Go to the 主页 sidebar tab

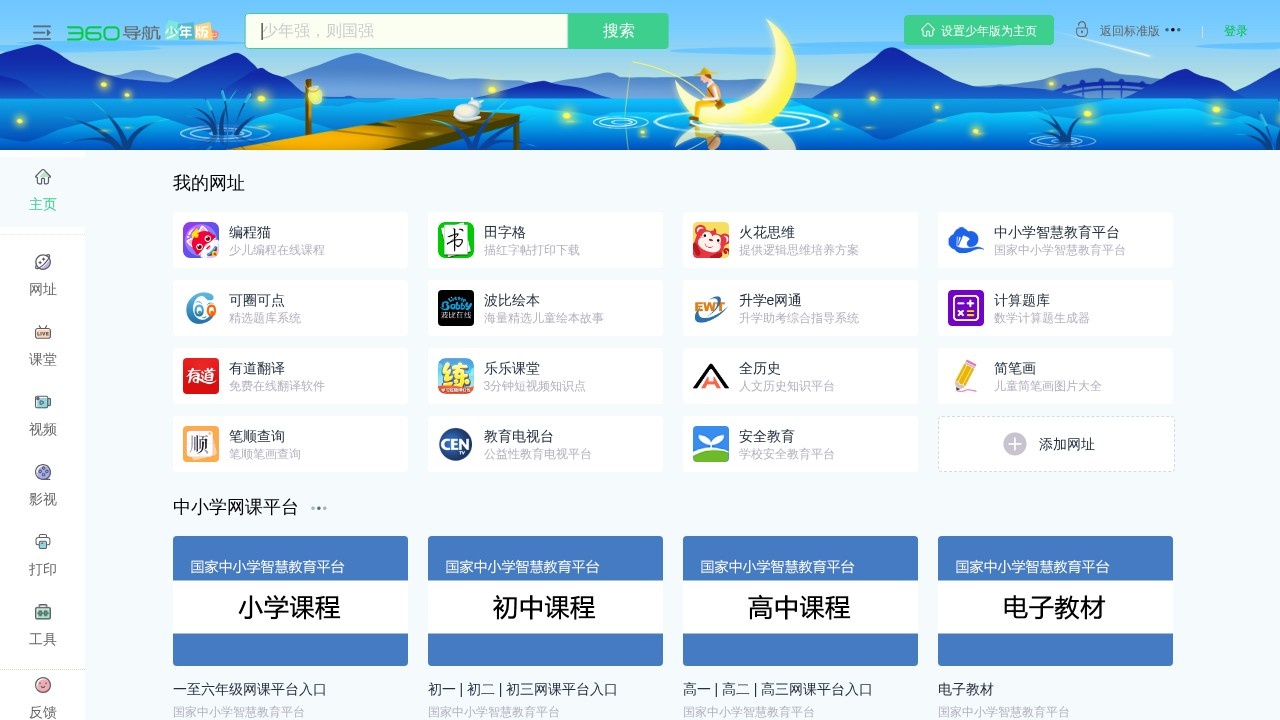(43, 190)
